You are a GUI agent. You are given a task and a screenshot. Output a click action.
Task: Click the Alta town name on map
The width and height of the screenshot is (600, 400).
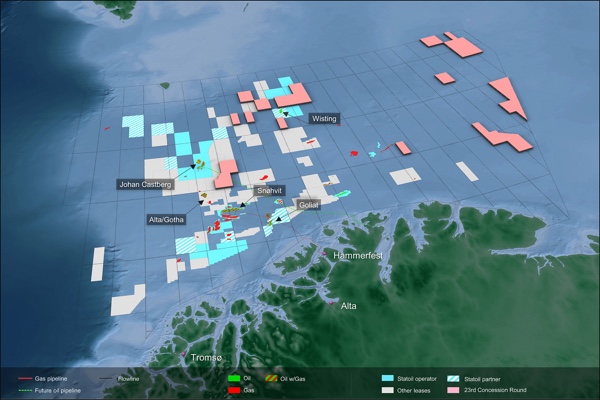pos(349,305)
